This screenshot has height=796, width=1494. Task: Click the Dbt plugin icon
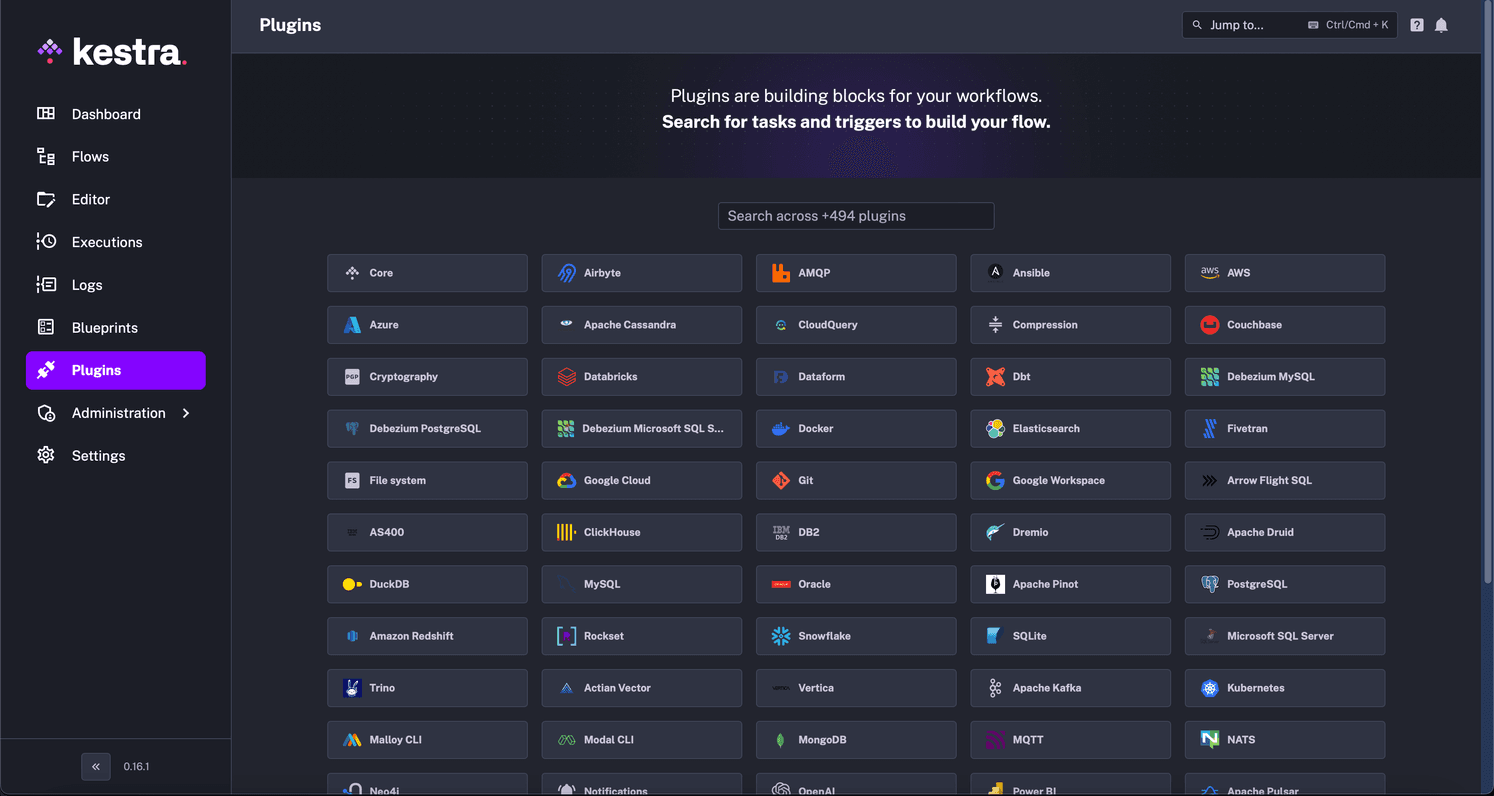[x=995, y=377]
